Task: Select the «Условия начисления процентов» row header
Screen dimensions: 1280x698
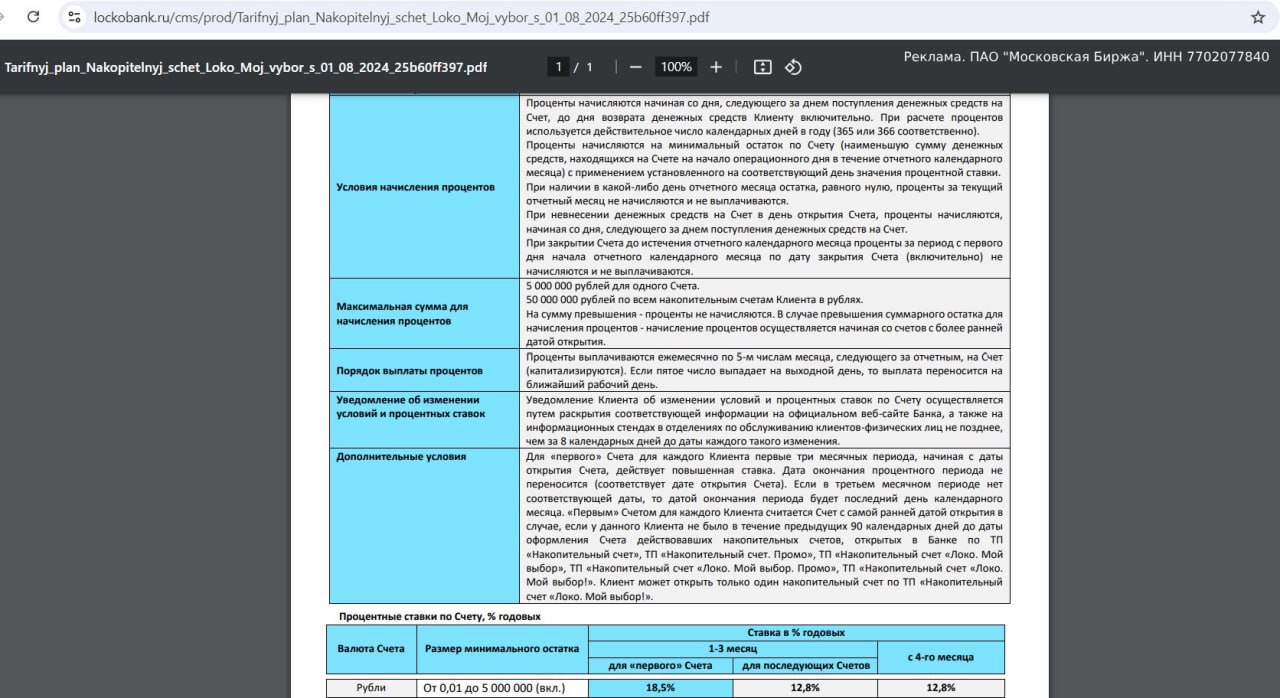Action: (425, 187)
